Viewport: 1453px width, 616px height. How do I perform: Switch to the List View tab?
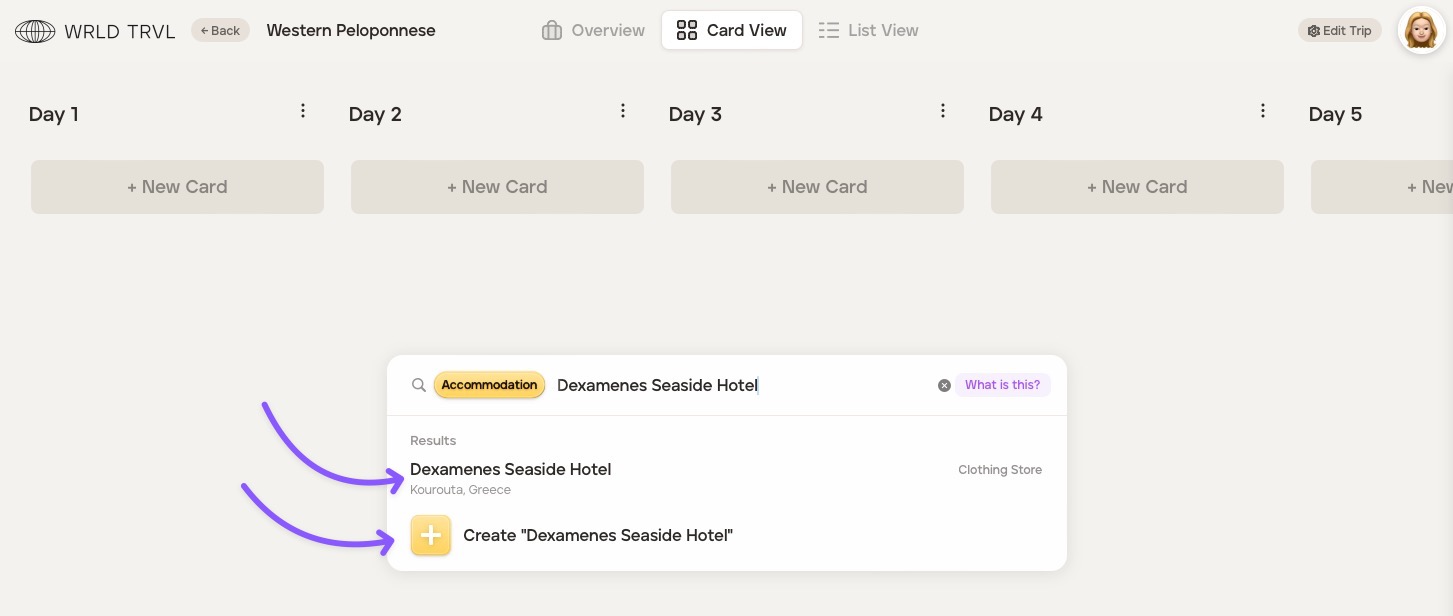pyautogui.click(x=868, y=31)
